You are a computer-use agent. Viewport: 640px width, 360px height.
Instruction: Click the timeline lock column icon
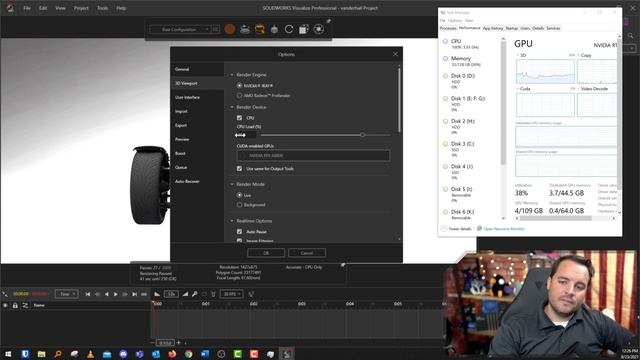pyautogui.click(x=15, y=305)
